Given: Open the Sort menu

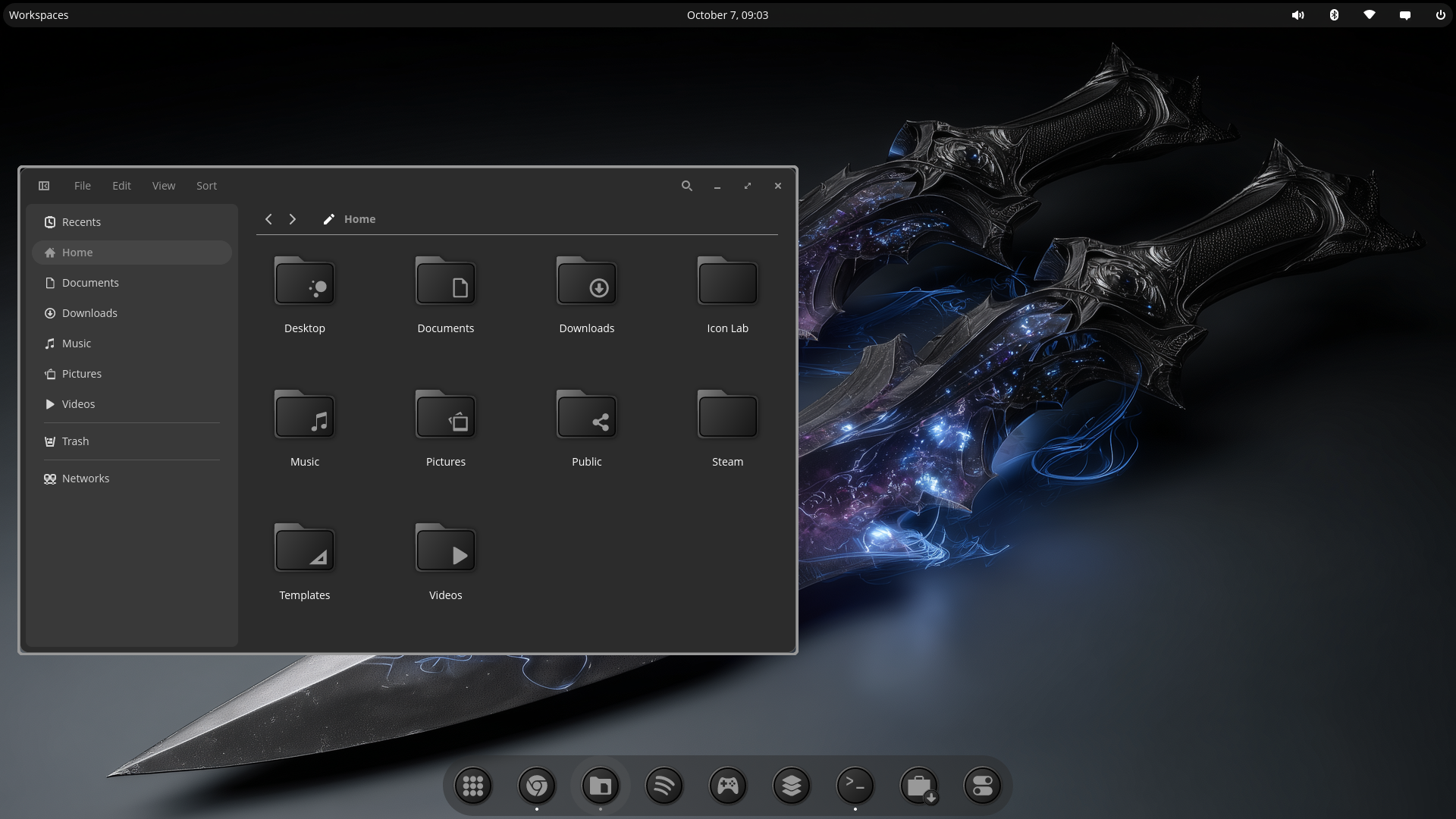Looking at the screenshot, I should pos(206,186).
